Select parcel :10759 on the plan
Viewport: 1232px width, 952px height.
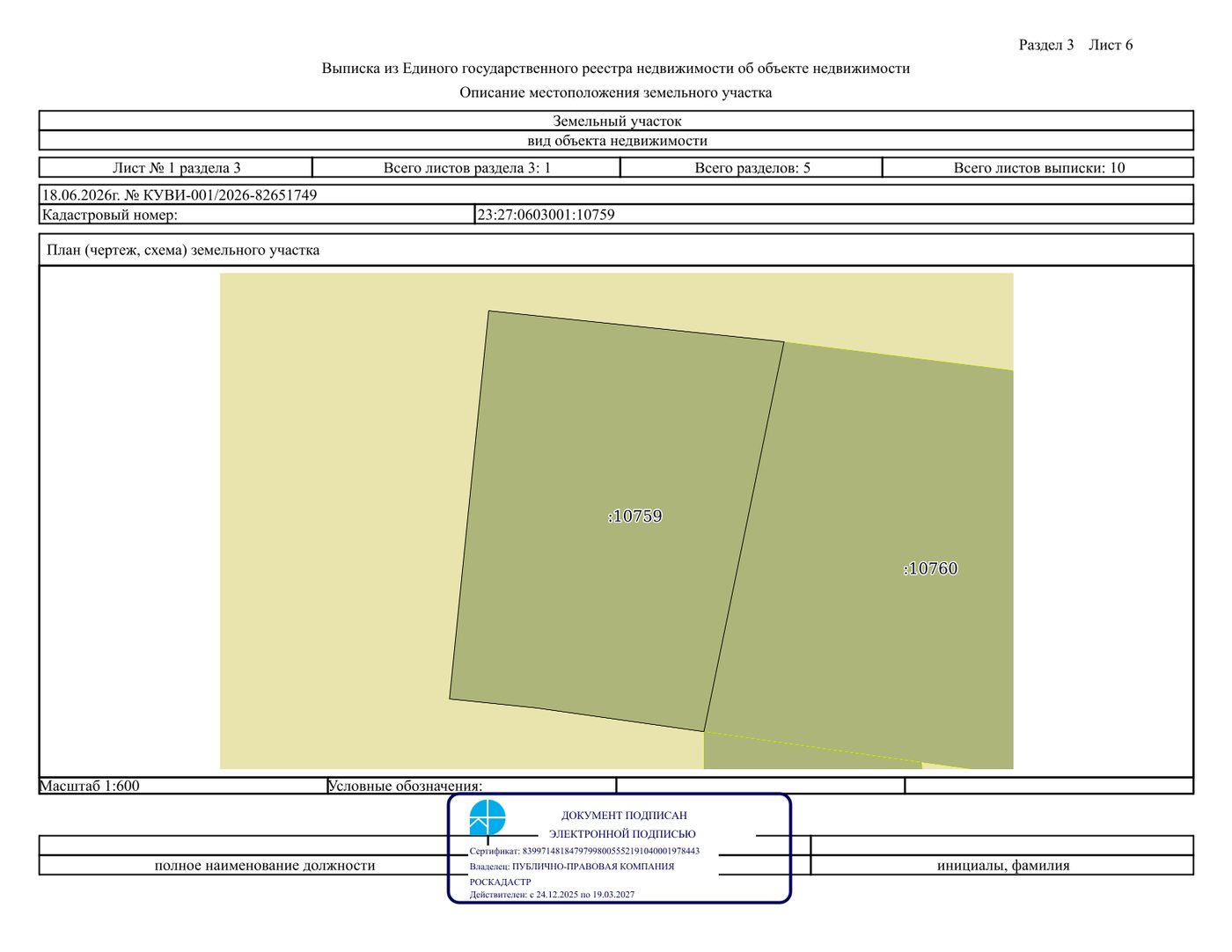coord(616,521)
